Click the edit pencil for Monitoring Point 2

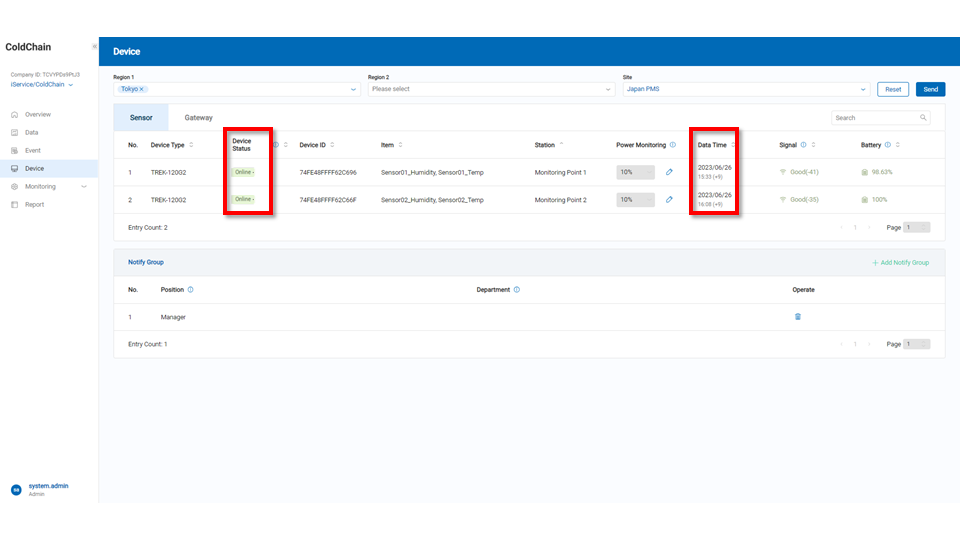tap(669, 199)
